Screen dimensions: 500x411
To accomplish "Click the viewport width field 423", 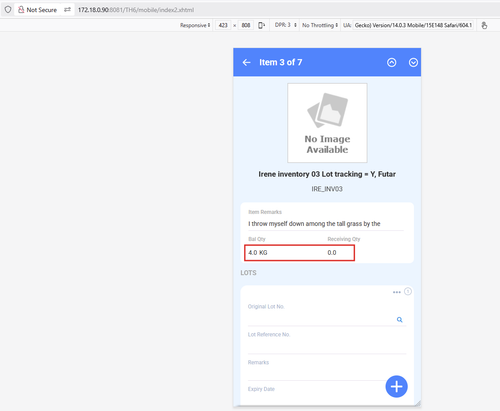I will (x=223, y=25).
